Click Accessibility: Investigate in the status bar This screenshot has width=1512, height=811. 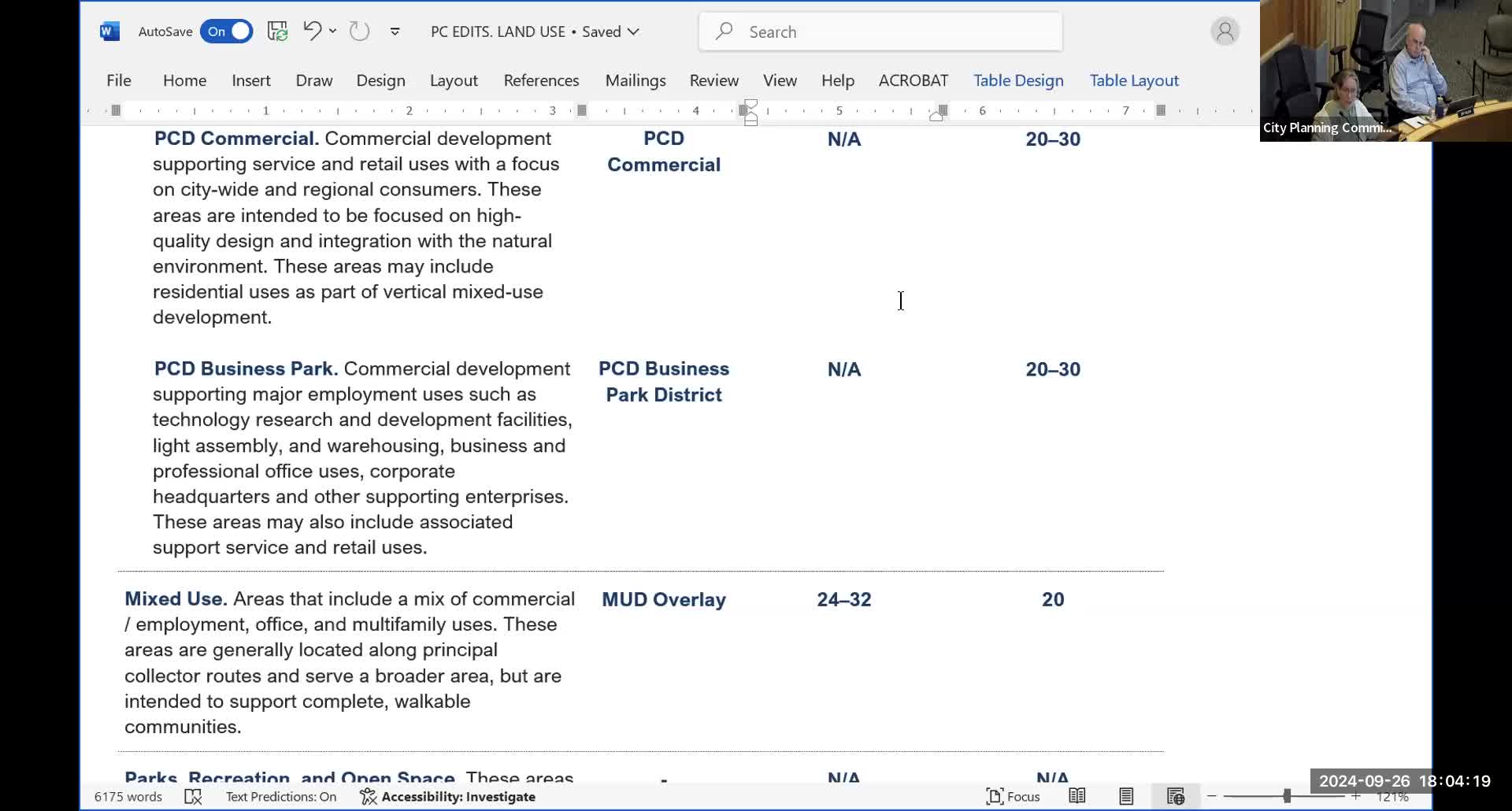[448, 797]
